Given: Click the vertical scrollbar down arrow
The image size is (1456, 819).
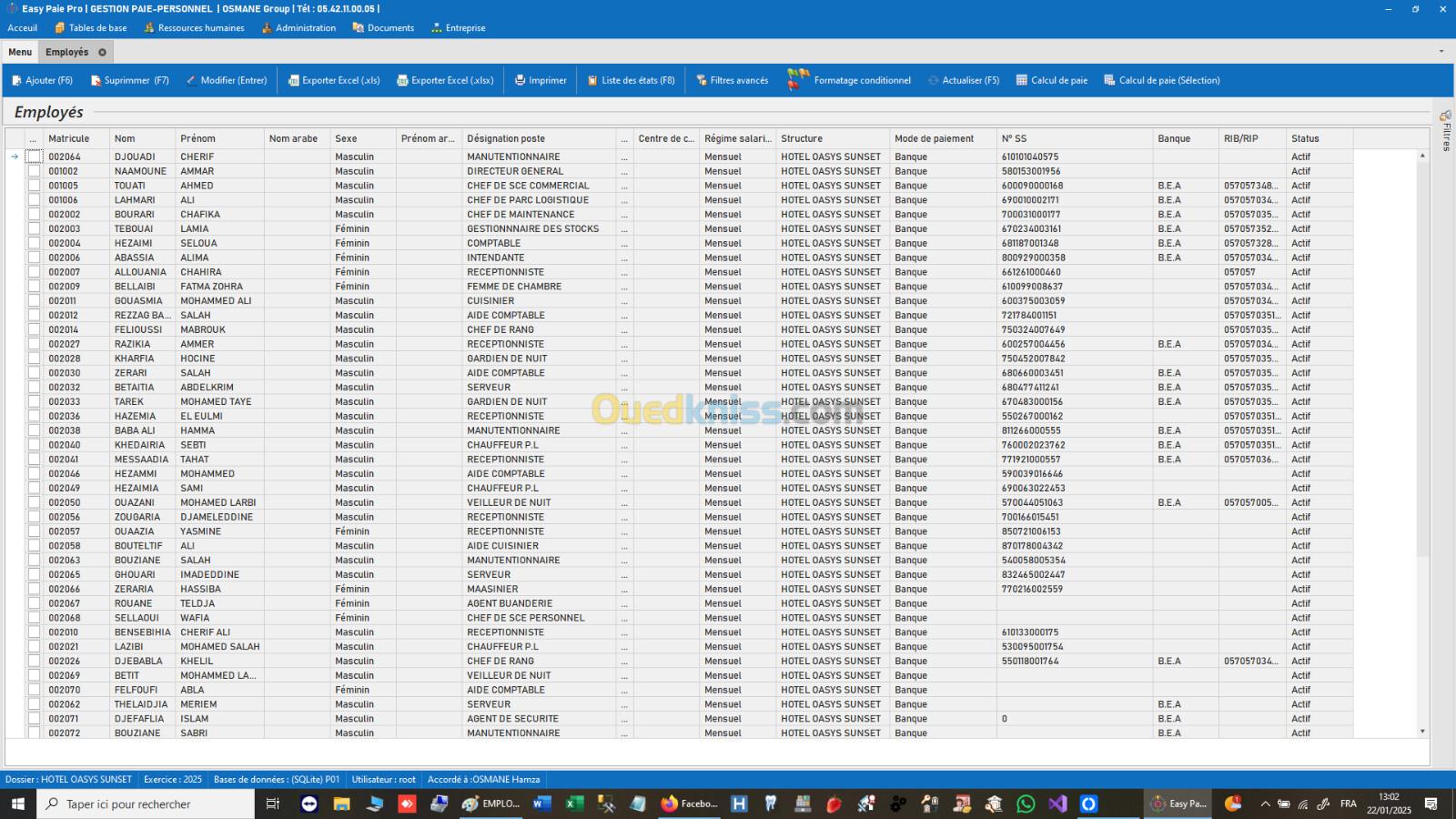Looking at the screenshot, I should pos(1422,732).
